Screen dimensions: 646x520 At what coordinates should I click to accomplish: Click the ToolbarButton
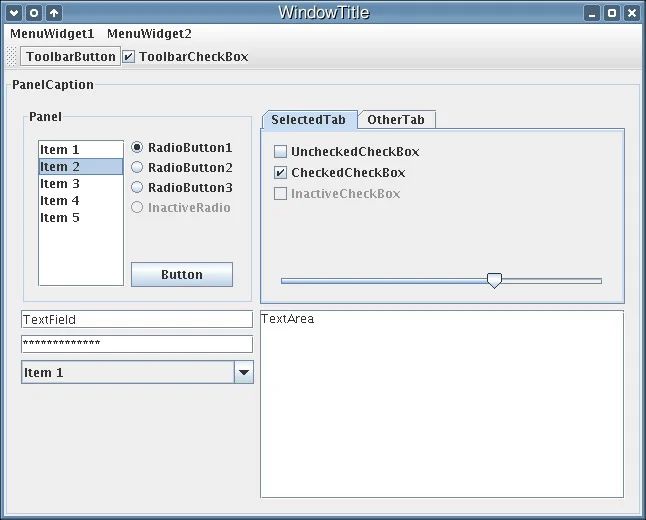(70, 56)
